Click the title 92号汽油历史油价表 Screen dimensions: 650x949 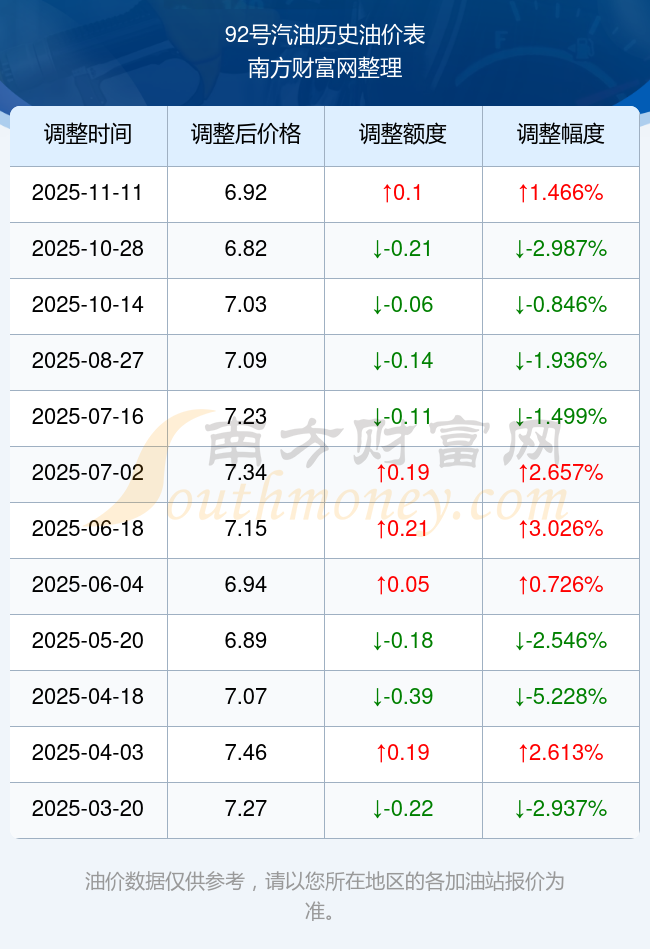pyautogui.click(x=325, y=35)
